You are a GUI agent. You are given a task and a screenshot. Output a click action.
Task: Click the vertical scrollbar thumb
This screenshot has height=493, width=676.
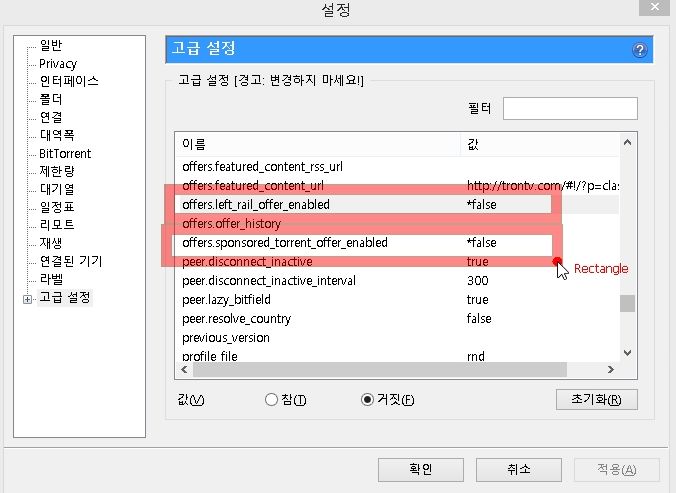(x=628, y=303)
